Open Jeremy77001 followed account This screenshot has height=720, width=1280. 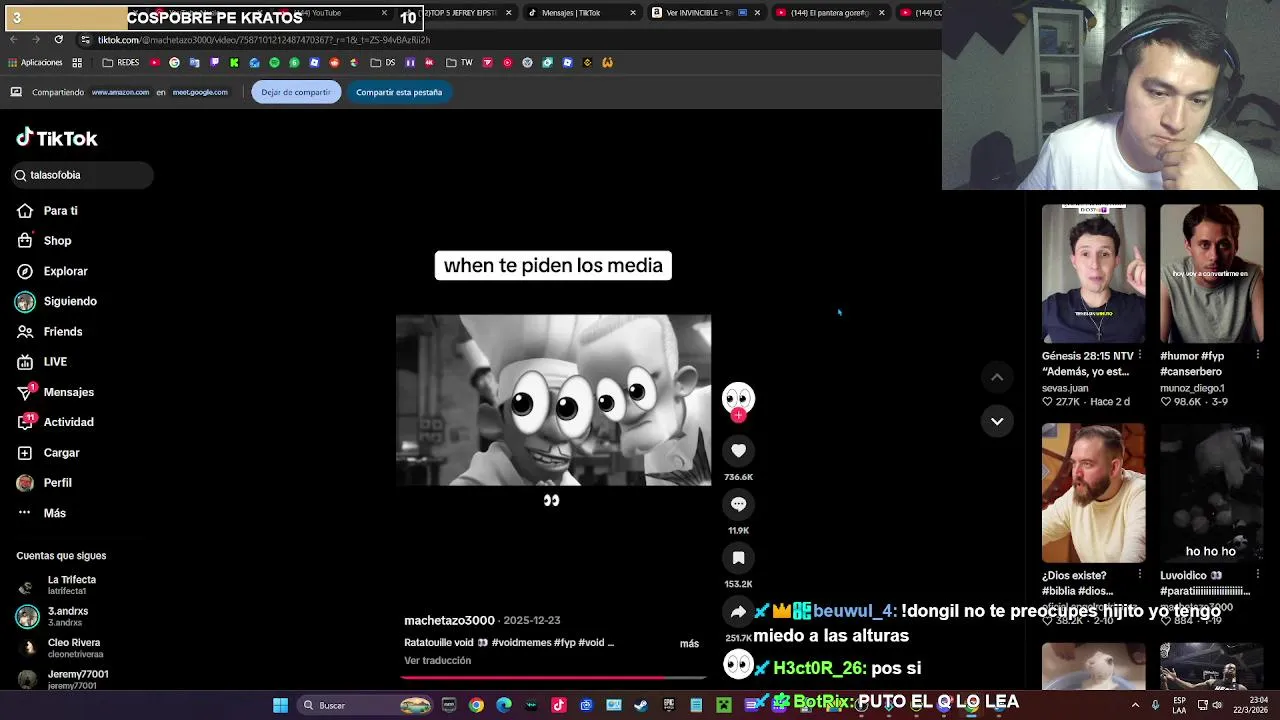[x=63, y=679]
